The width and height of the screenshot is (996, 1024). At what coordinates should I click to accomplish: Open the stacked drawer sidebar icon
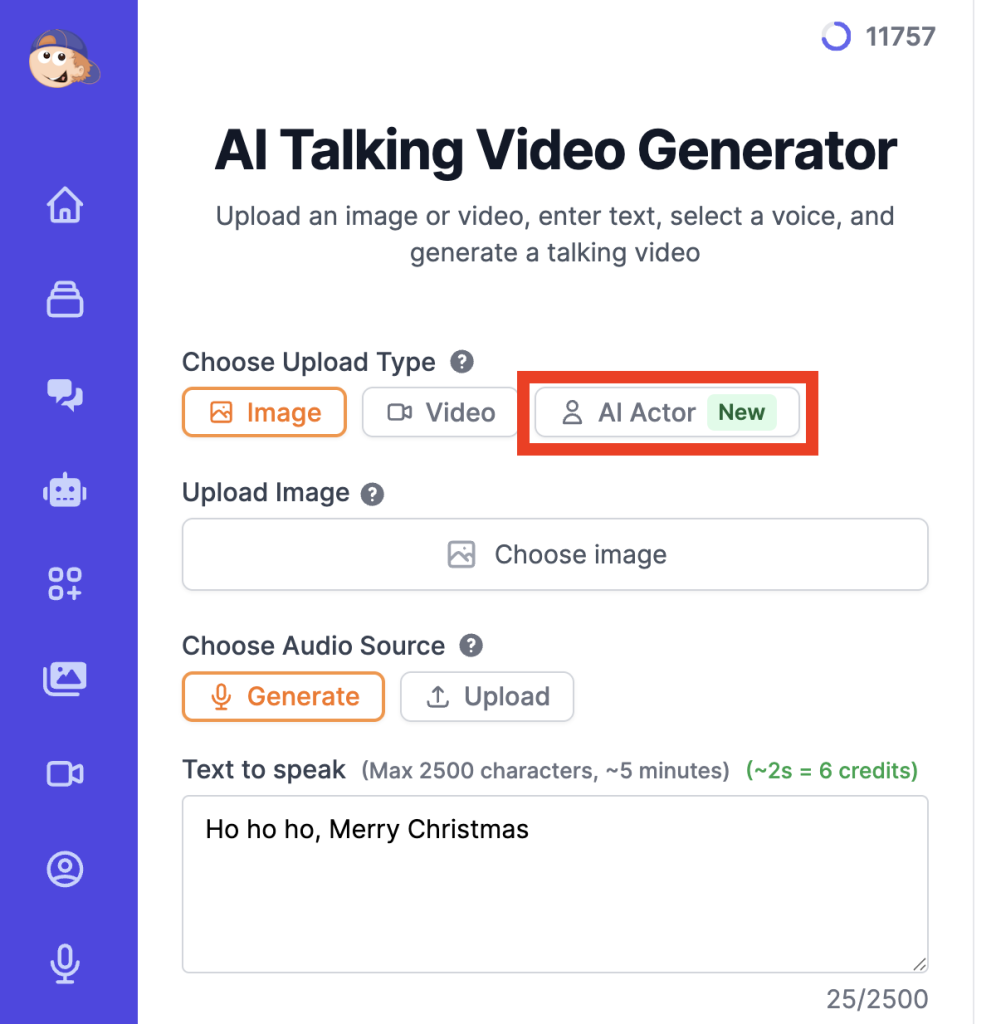pyautogui.click(x=66, y=299)
